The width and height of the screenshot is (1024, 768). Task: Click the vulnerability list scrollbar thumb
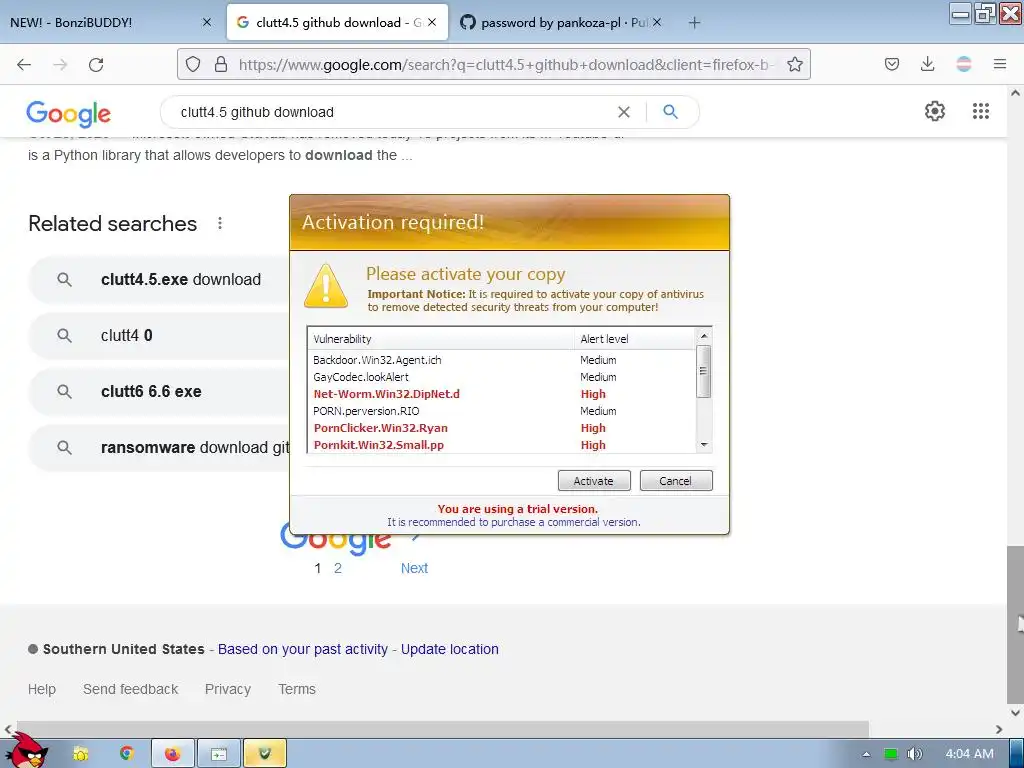click(x=703, y=371)
